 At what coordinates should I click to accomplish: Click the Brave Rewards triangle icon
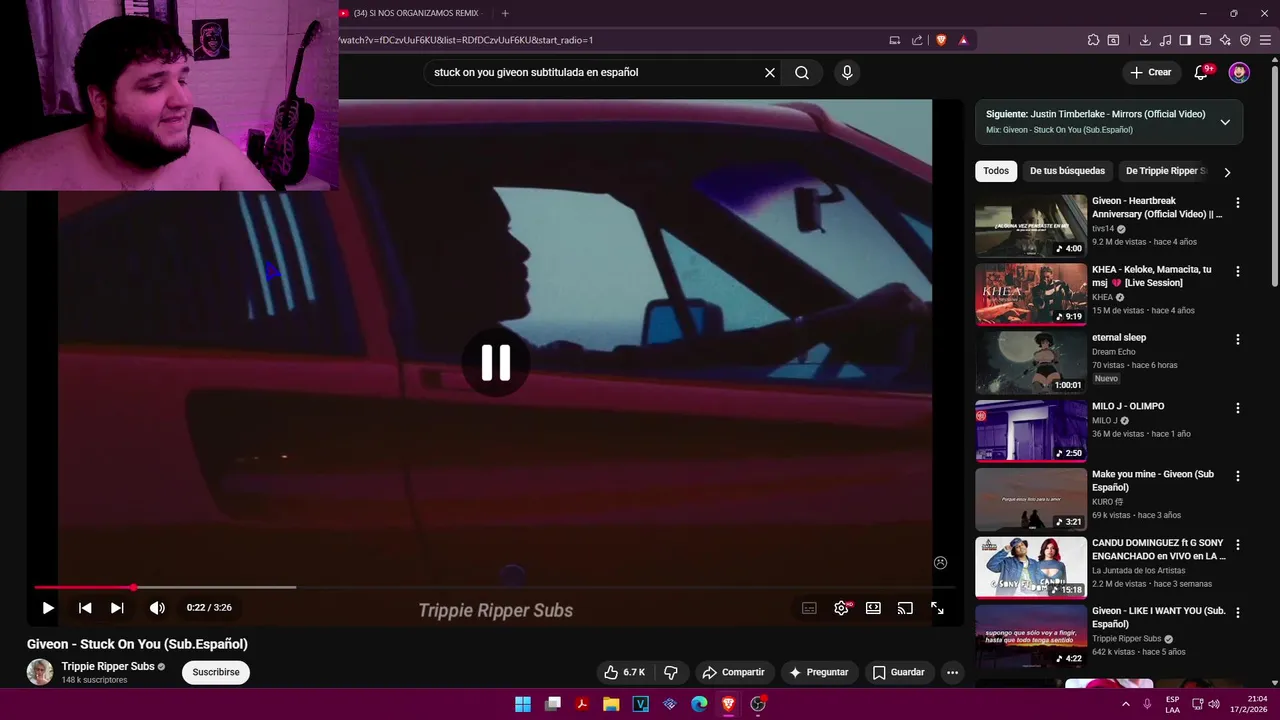(x=963, y=40)
